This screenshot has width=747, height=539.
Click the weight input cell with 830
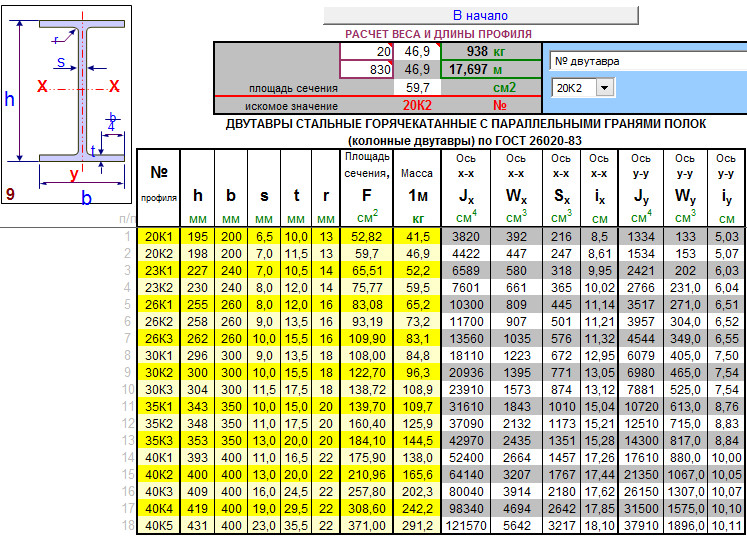[x=366, y=70]
